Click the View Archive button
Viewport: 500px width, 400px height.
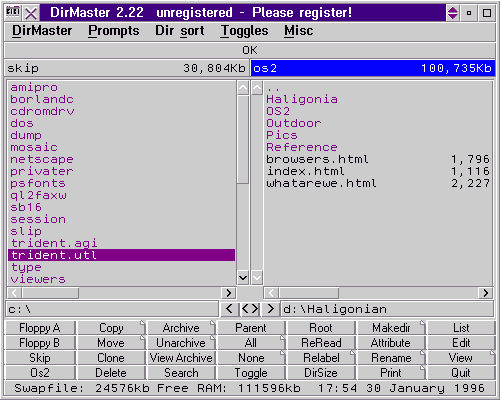181,358
